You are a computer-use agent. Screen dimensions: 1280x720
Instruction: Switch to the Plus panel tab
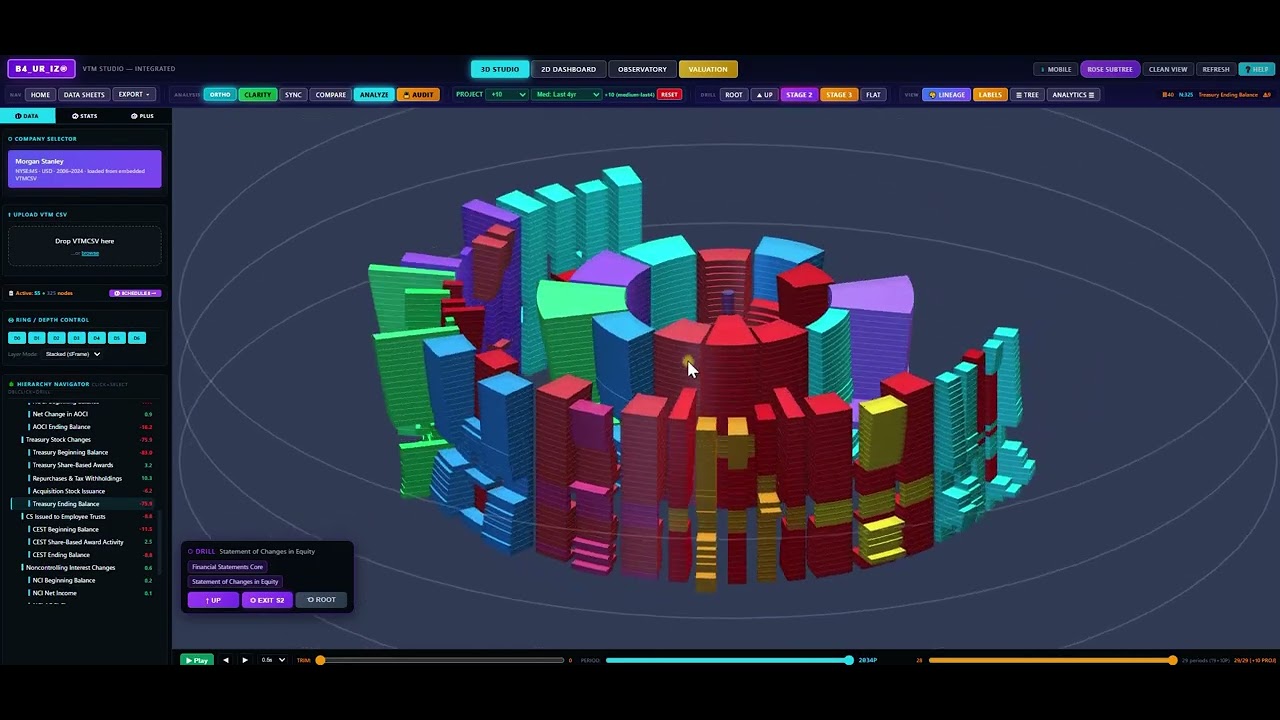coord(142,116)
